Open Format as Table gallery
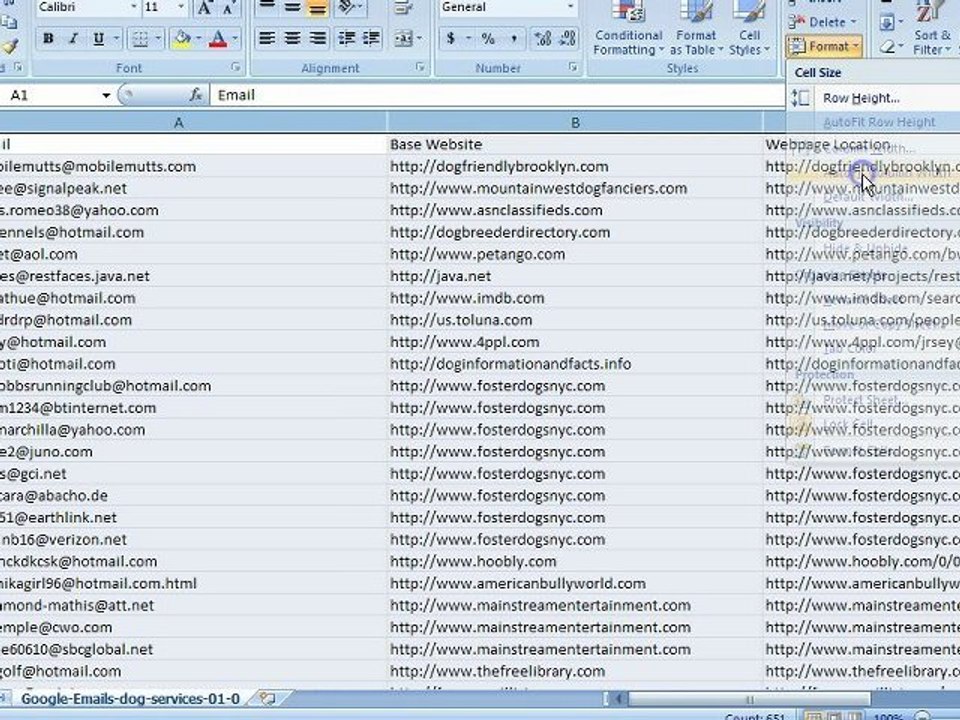This screenshot has width=960, height=720. [696, 29]
